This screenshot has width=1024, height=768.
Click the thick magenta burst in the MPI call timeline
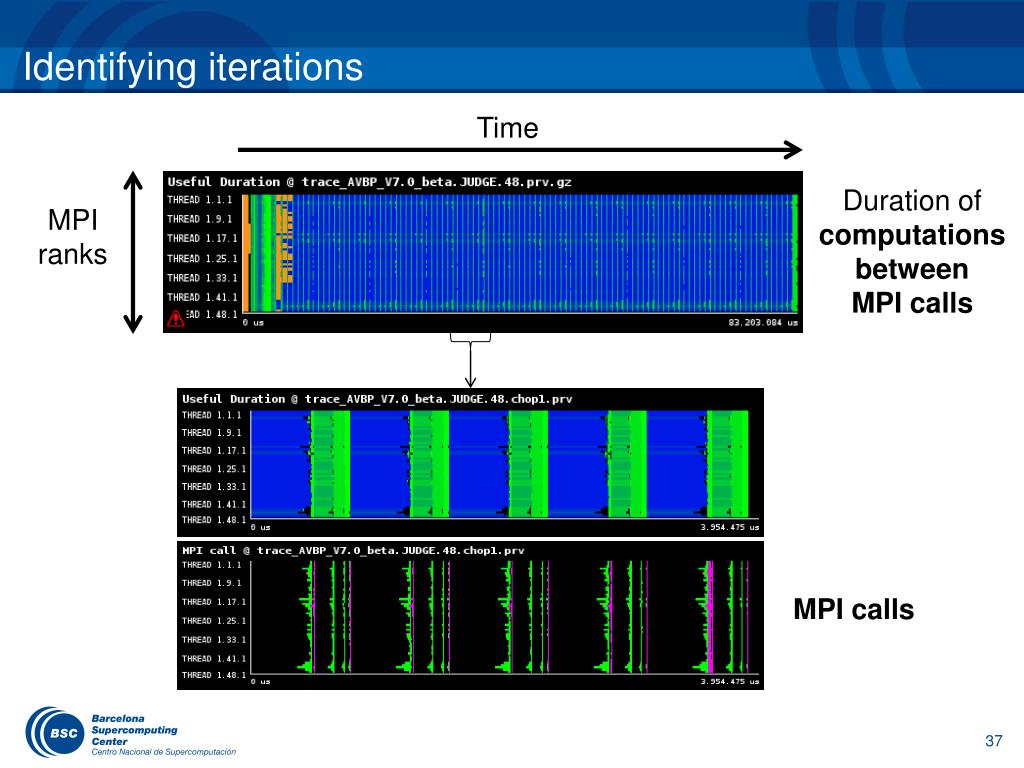pyautogui.click(x=710, y=617)
